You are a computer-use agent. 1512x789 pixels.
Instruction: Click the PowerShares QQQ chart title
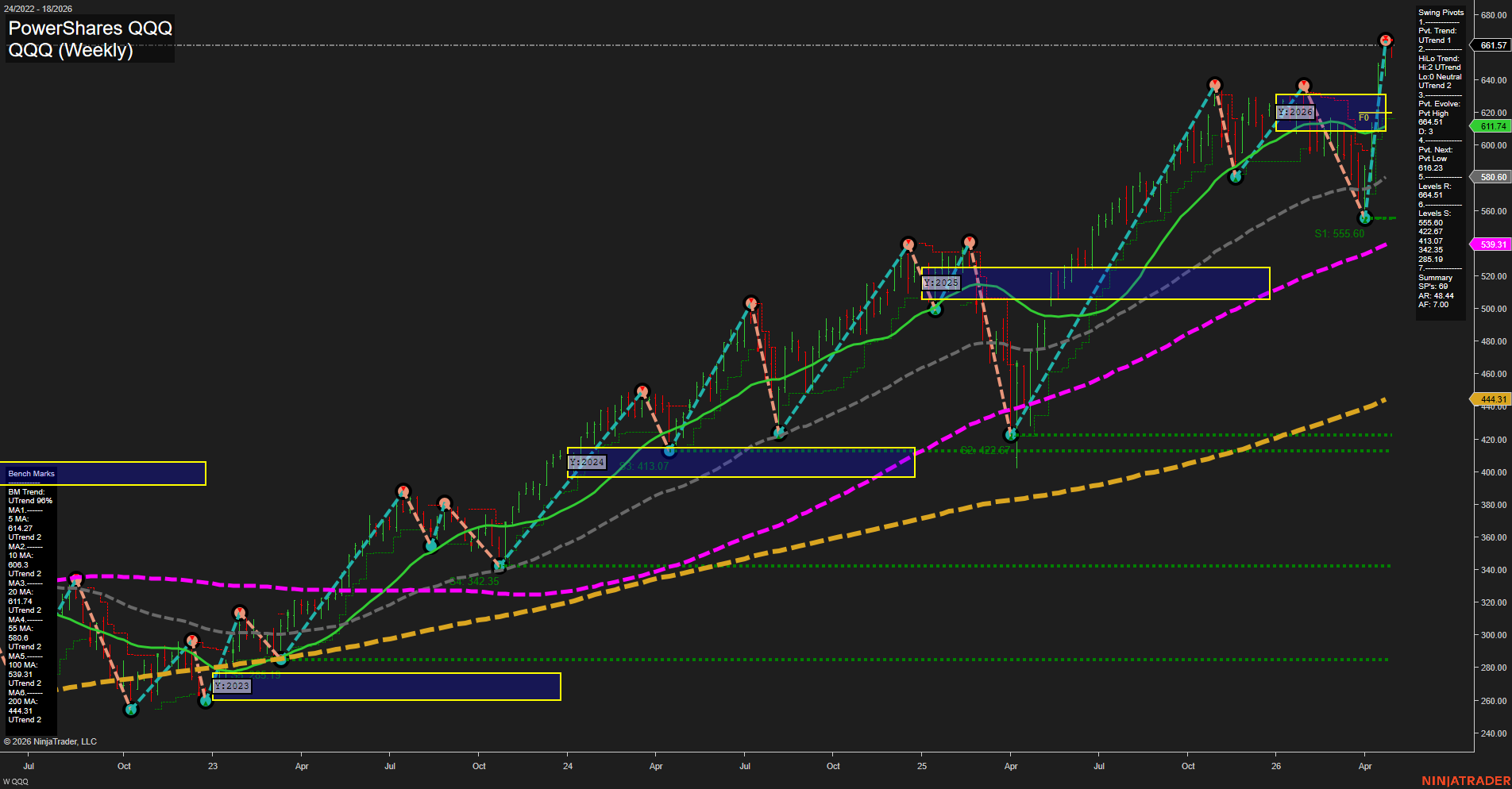pyautogui.click(x=89, y=29)
